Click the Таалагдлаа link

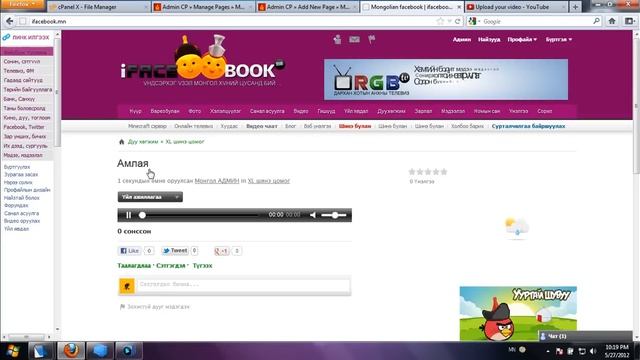pyautogui.click(x=134, y=266)
